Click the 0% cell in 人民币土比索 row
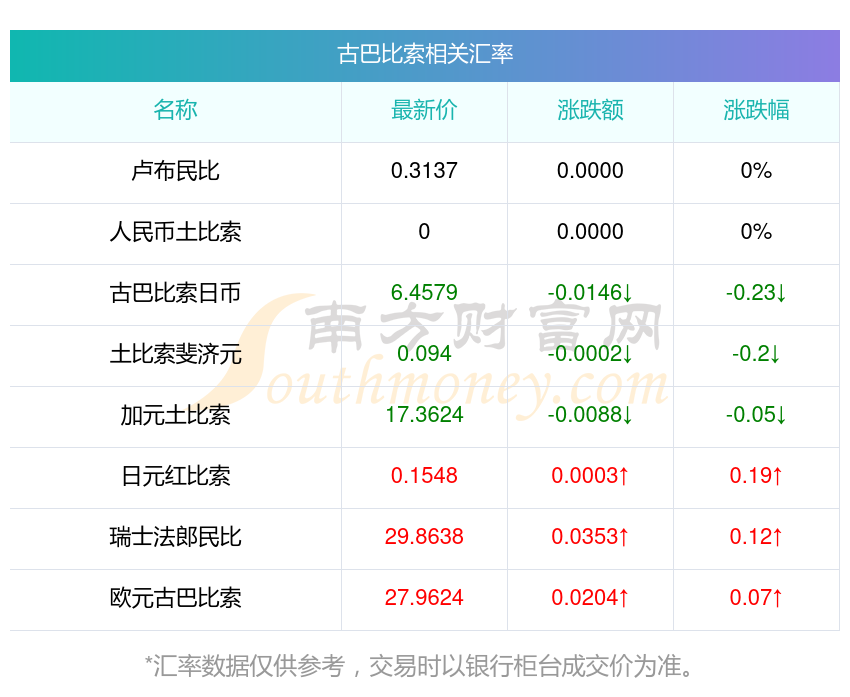The height and width of the screenshot is (697, 850). (756, 232)
